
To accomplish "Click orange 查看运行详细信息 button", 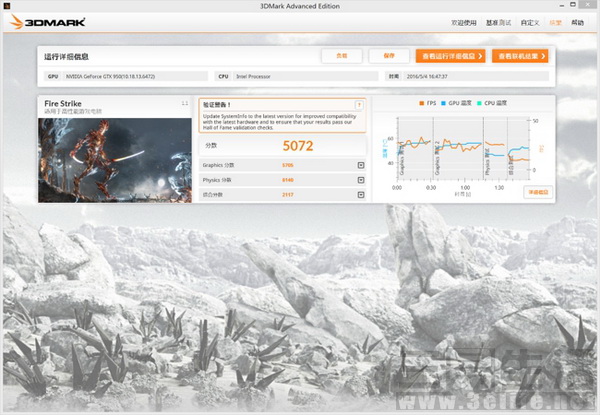I will [x=450, y=56].
